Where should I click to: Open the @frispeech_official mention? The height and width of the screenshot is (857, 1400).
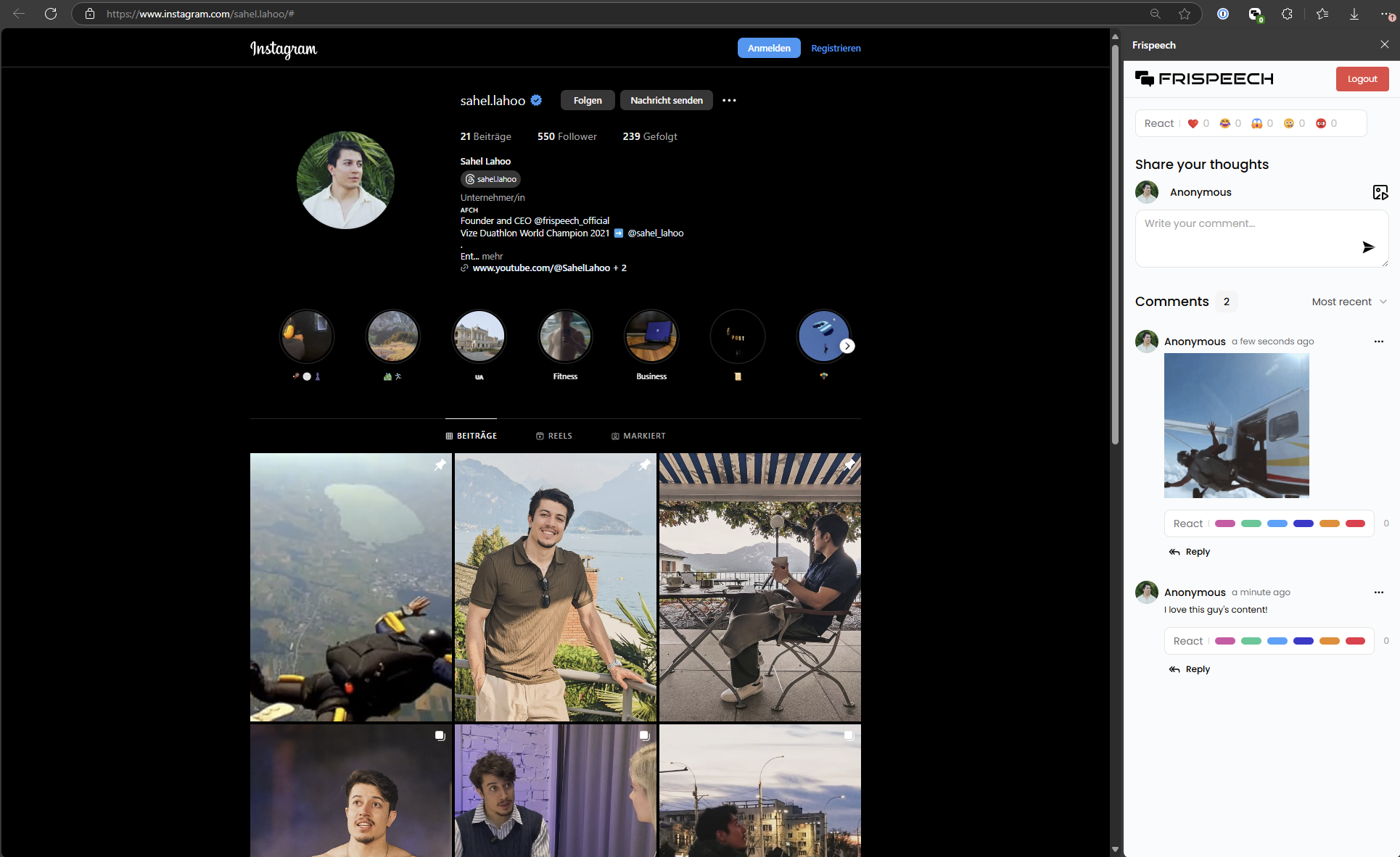(x=572, y=220)
